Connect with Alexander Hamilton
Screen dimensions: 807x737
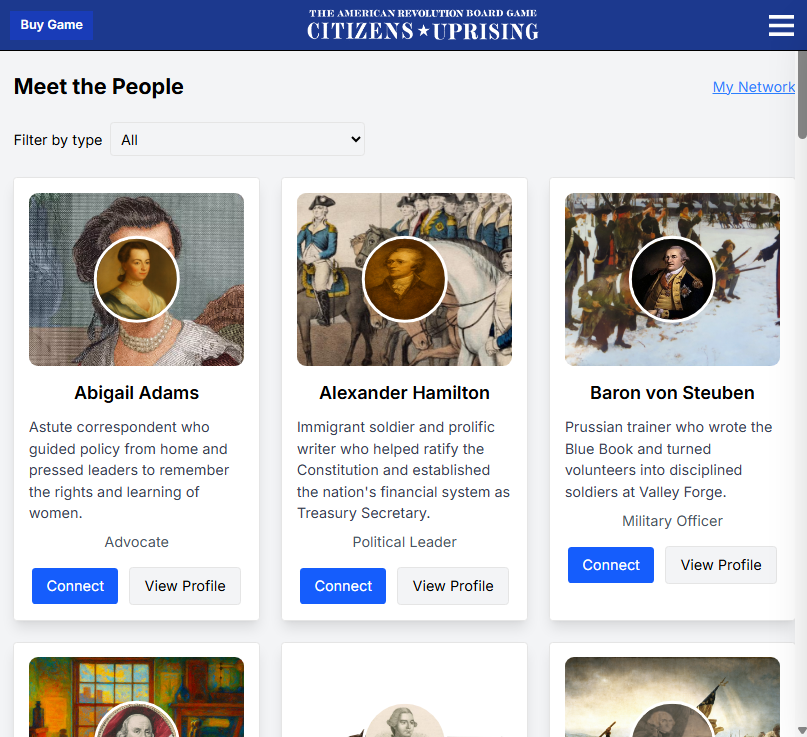pos(342,586)
